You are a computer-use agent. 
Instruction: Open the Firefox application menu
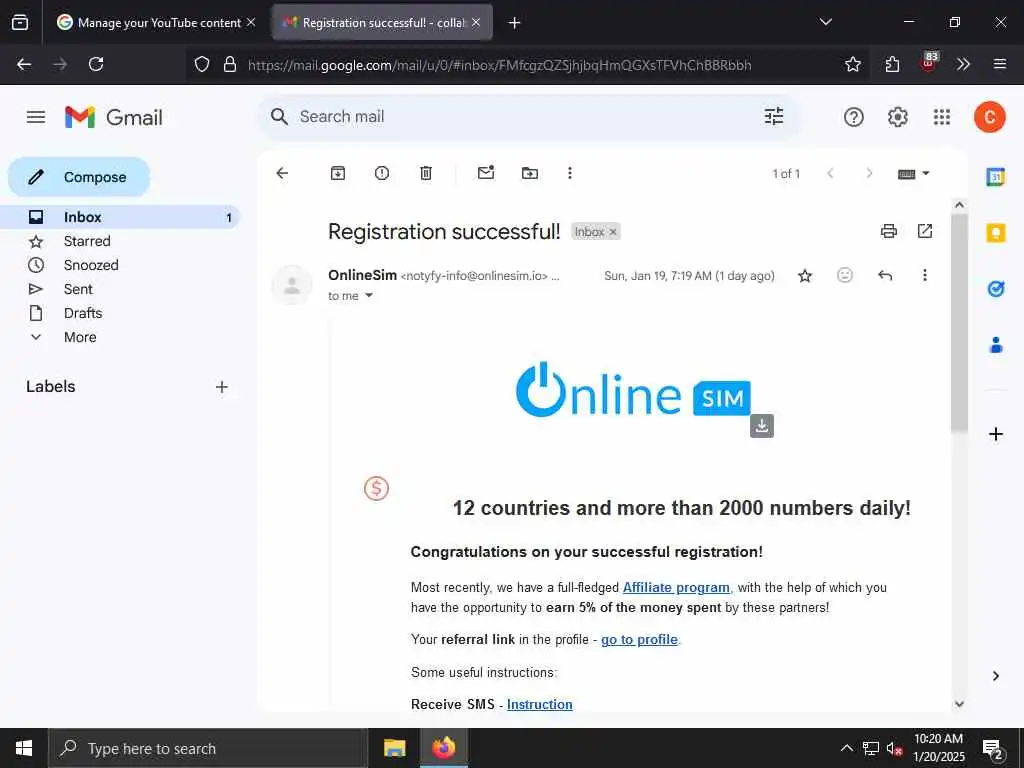999,64
